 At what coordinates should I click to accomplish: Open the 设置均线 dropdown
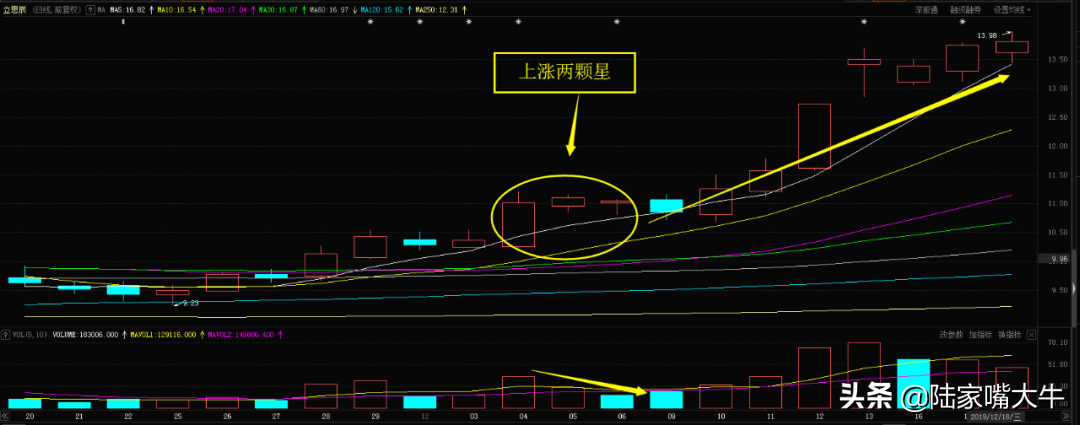[1012, 10]
